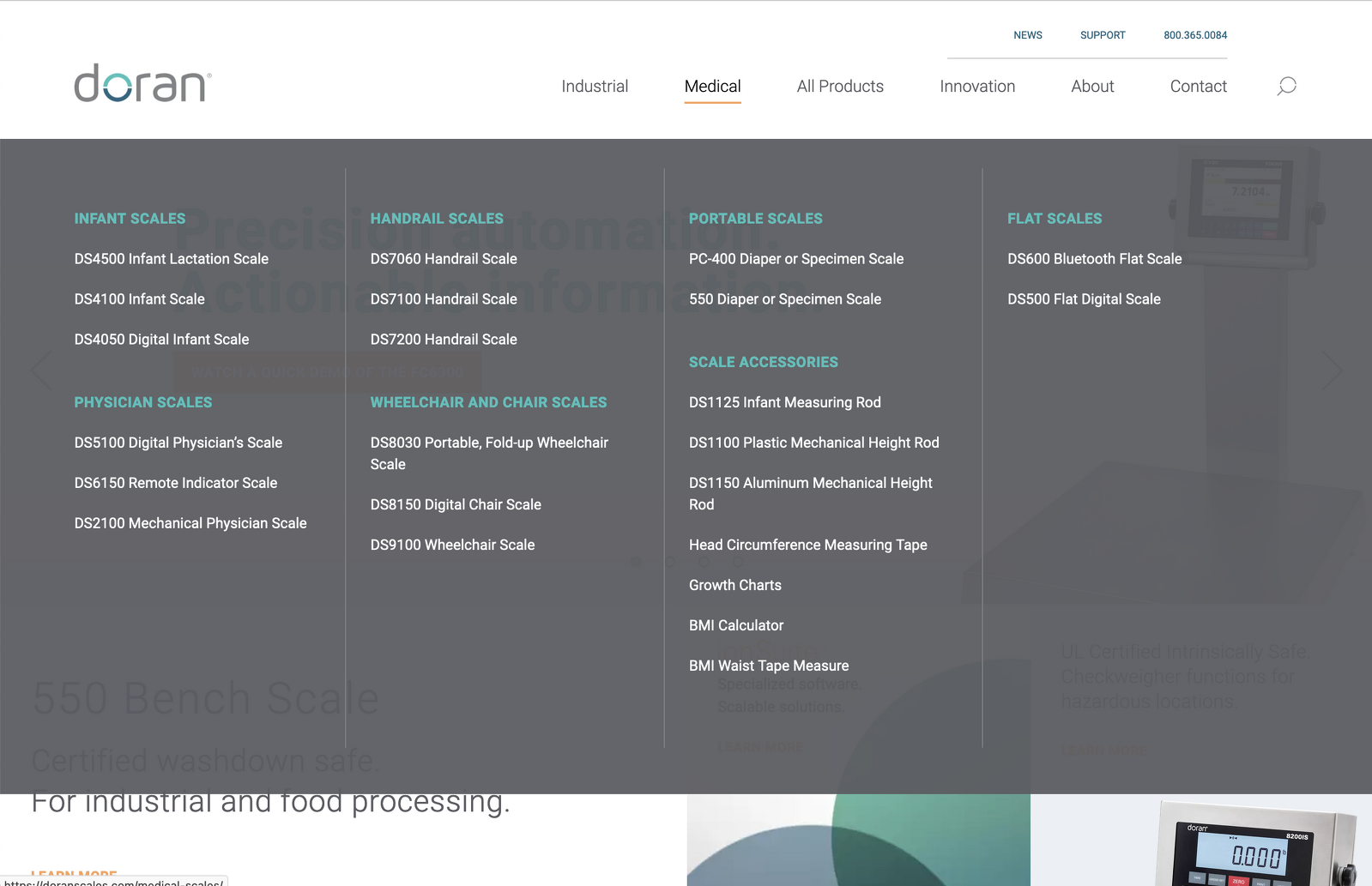Select 550 Diaper or Specimen Scale
The width and height of the screenshot is (1372, 886).
(785, 299)
